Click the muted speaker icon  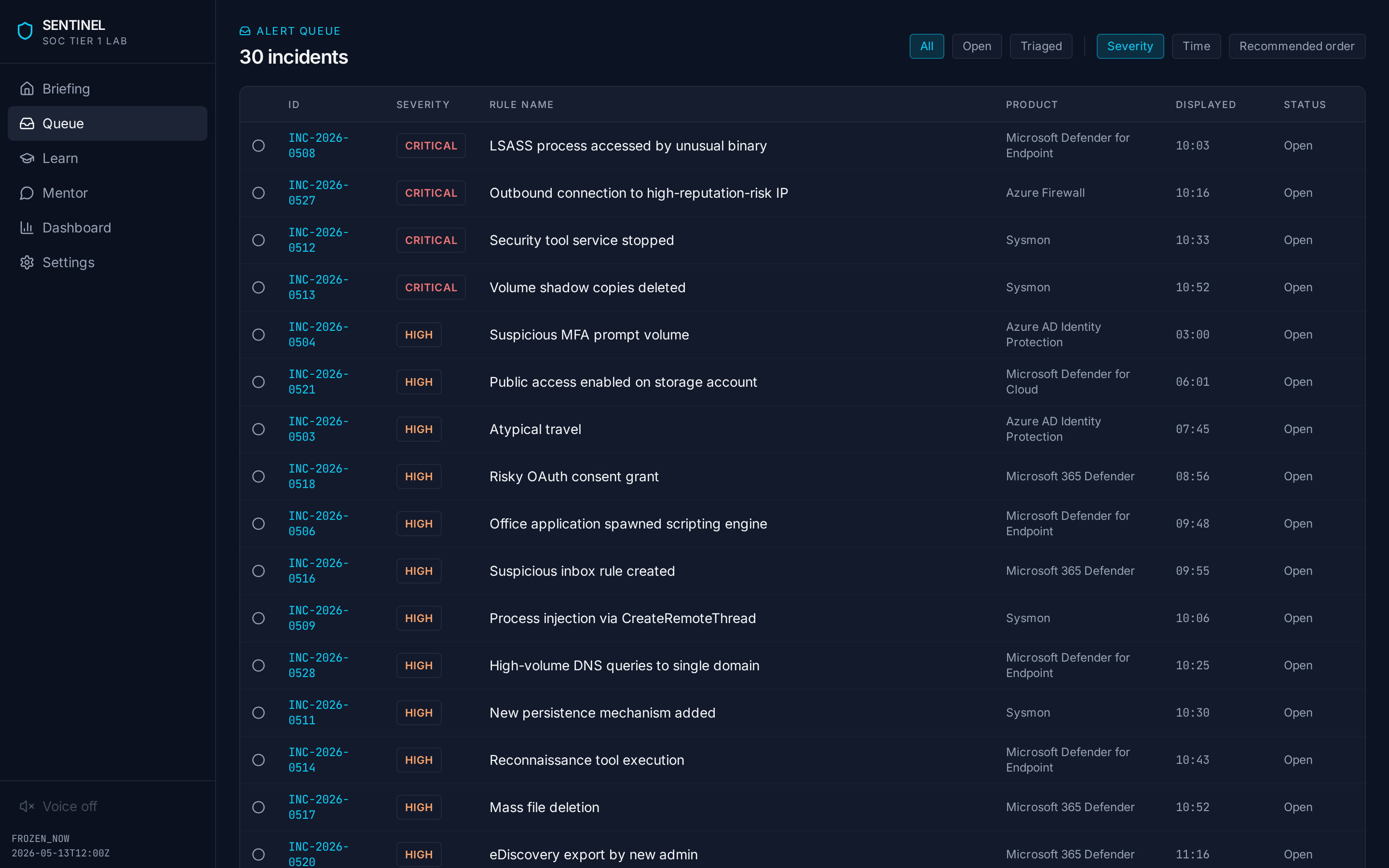click(27, 806)
